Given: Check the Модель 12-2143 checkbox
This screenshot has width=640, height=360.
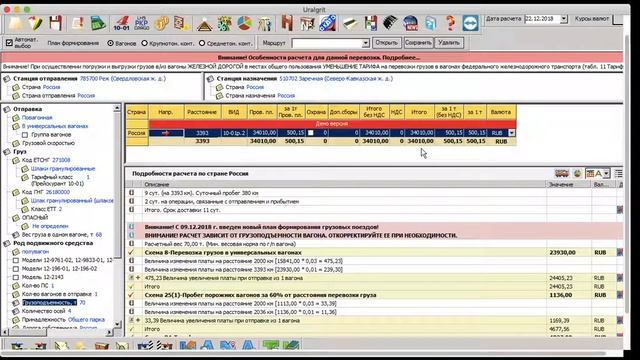Looking at the screenshot, I should point(16,277).
